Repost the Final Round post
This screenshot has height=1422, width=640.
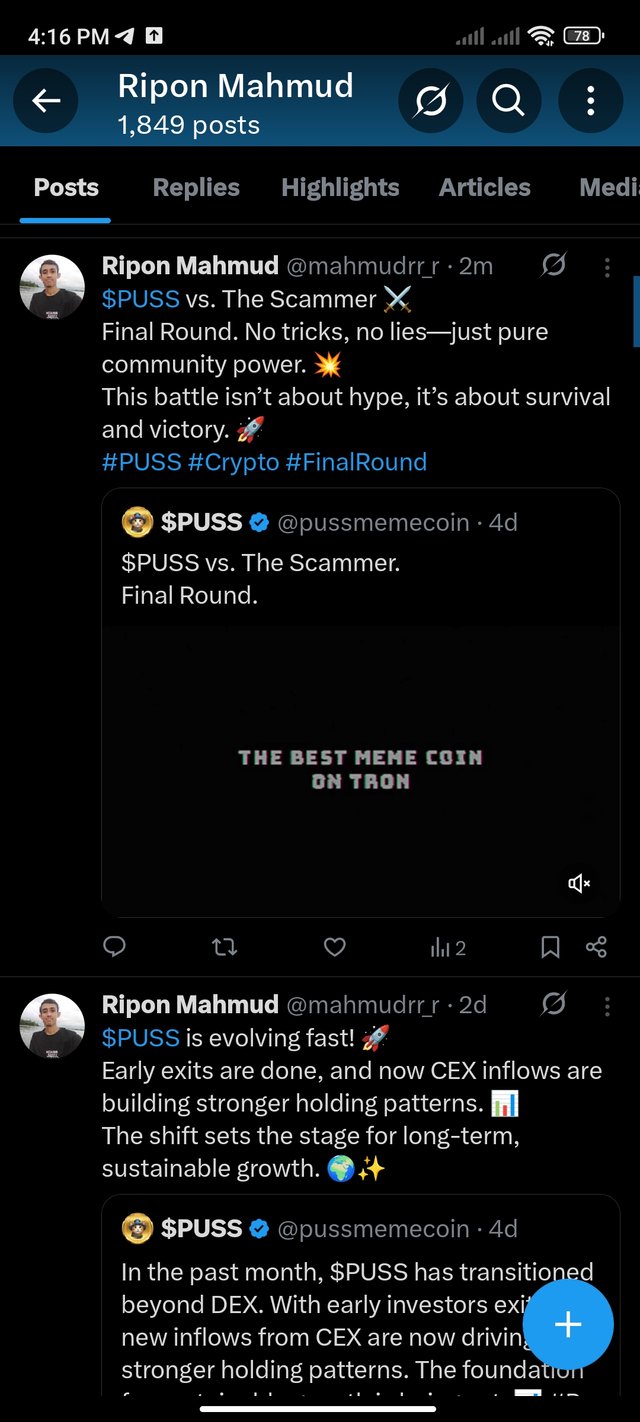(225, 946)
